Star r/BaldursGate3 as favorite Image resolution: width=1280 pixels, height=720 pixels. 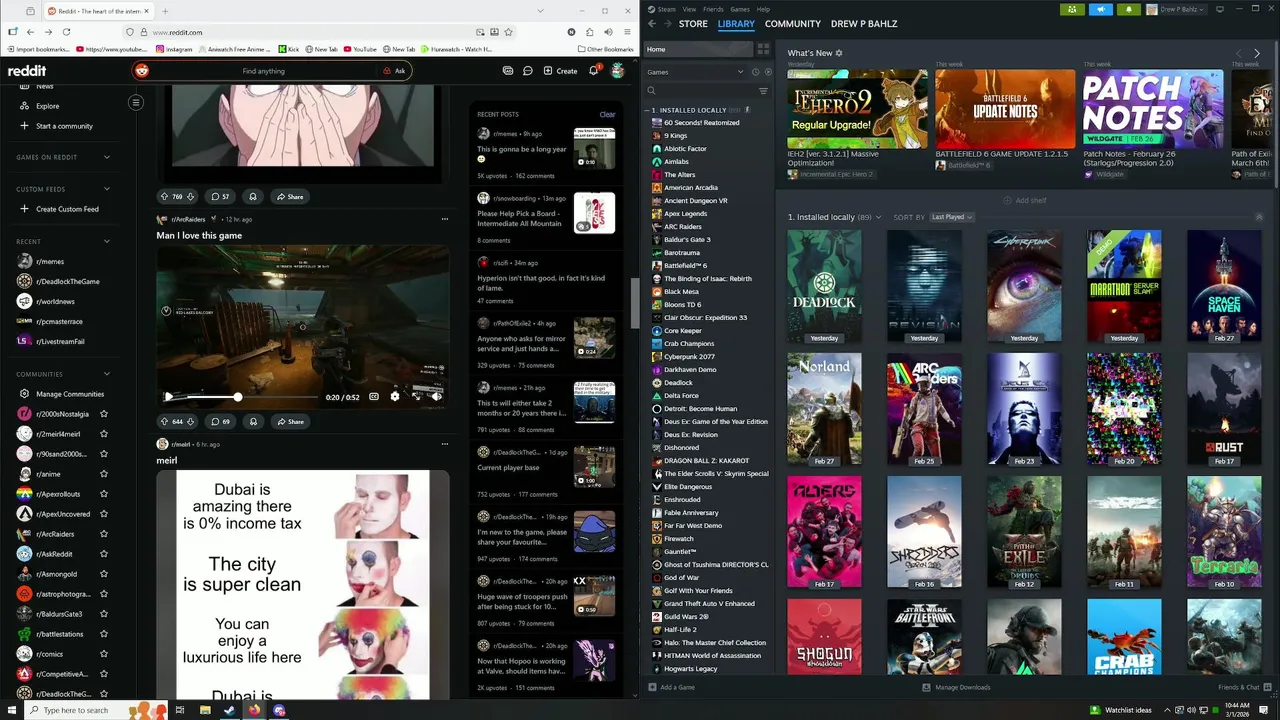(104, 614)
